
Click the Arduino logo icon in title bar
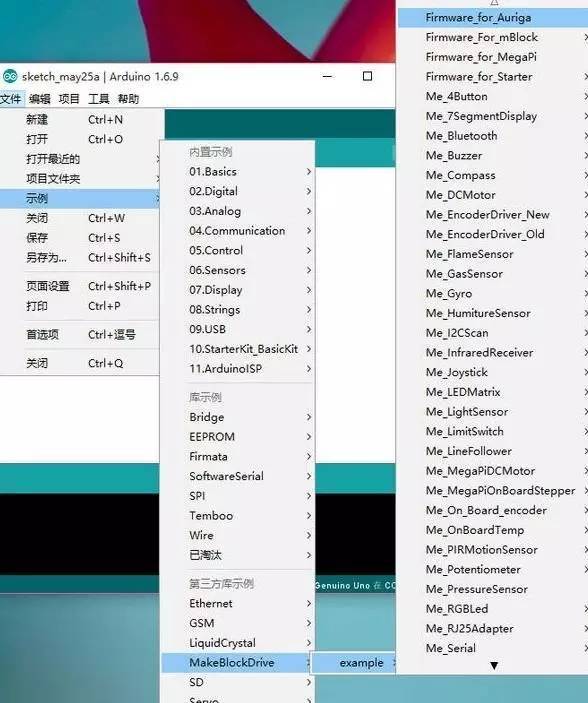coord(9,77)
